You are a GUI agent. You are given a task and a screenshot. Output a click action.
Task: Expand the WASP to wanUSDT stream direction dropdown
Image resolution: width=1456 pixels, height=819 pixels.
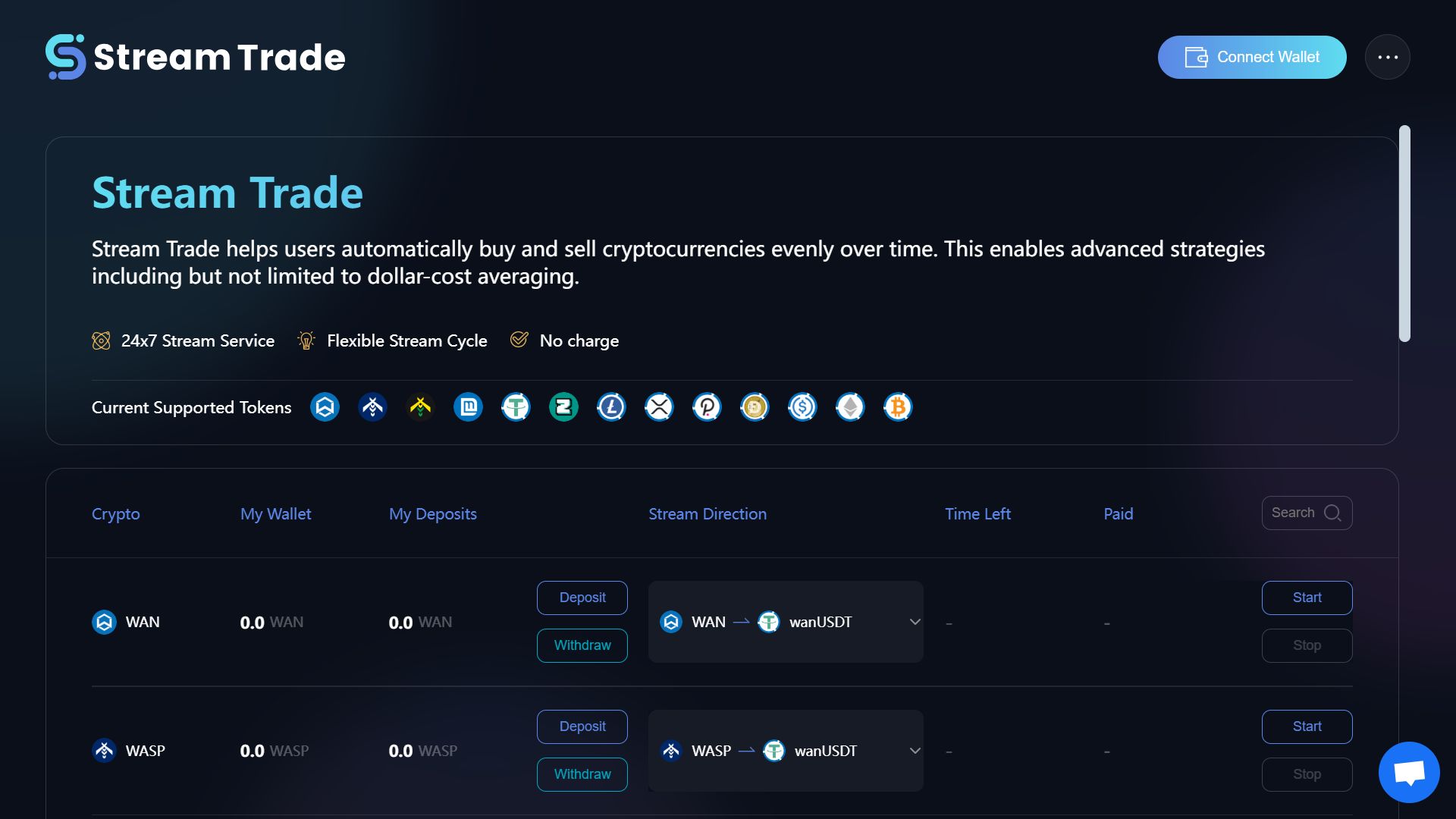click(915, 751)
